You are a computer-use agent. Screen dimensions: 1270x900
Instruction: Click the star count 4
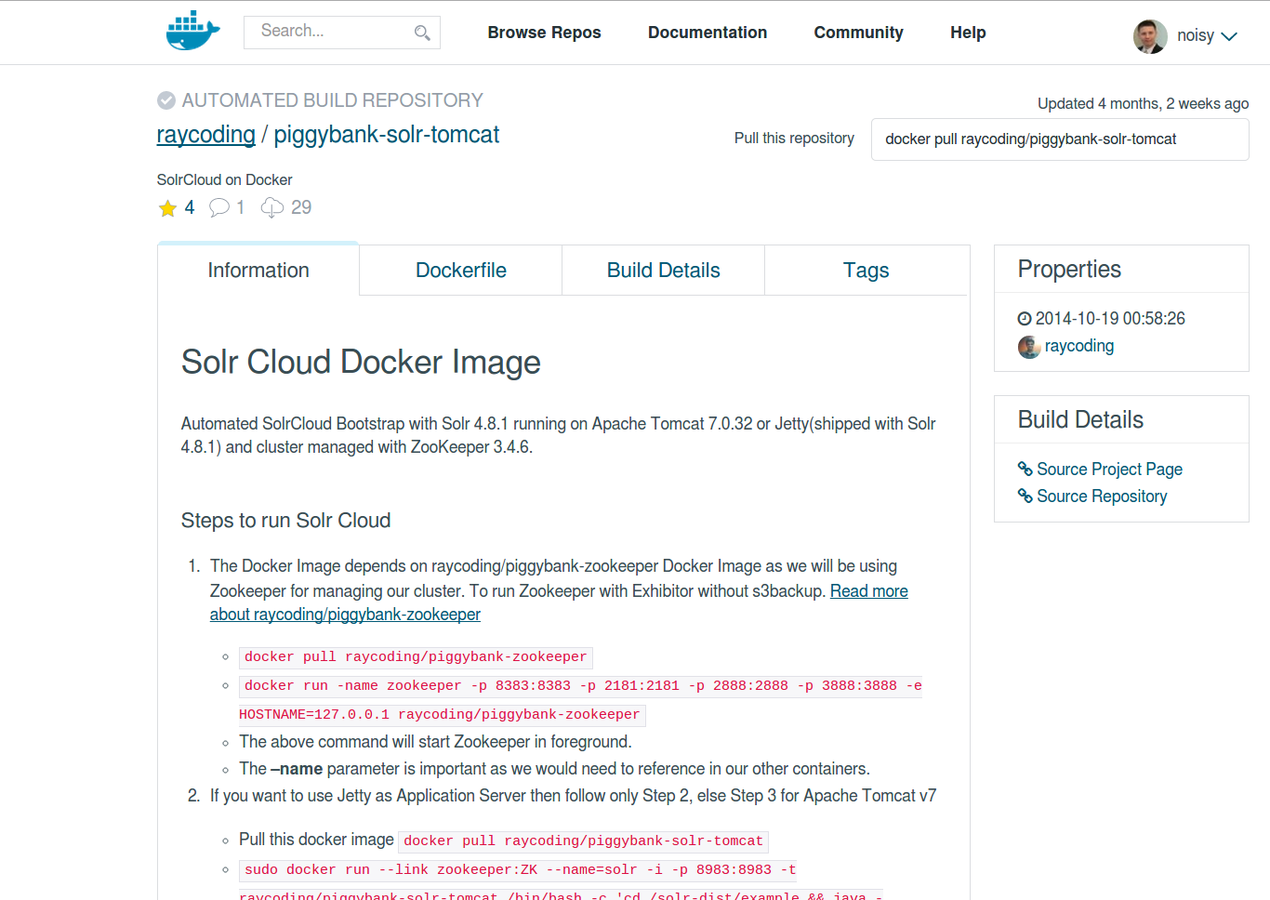pos(190,208)
